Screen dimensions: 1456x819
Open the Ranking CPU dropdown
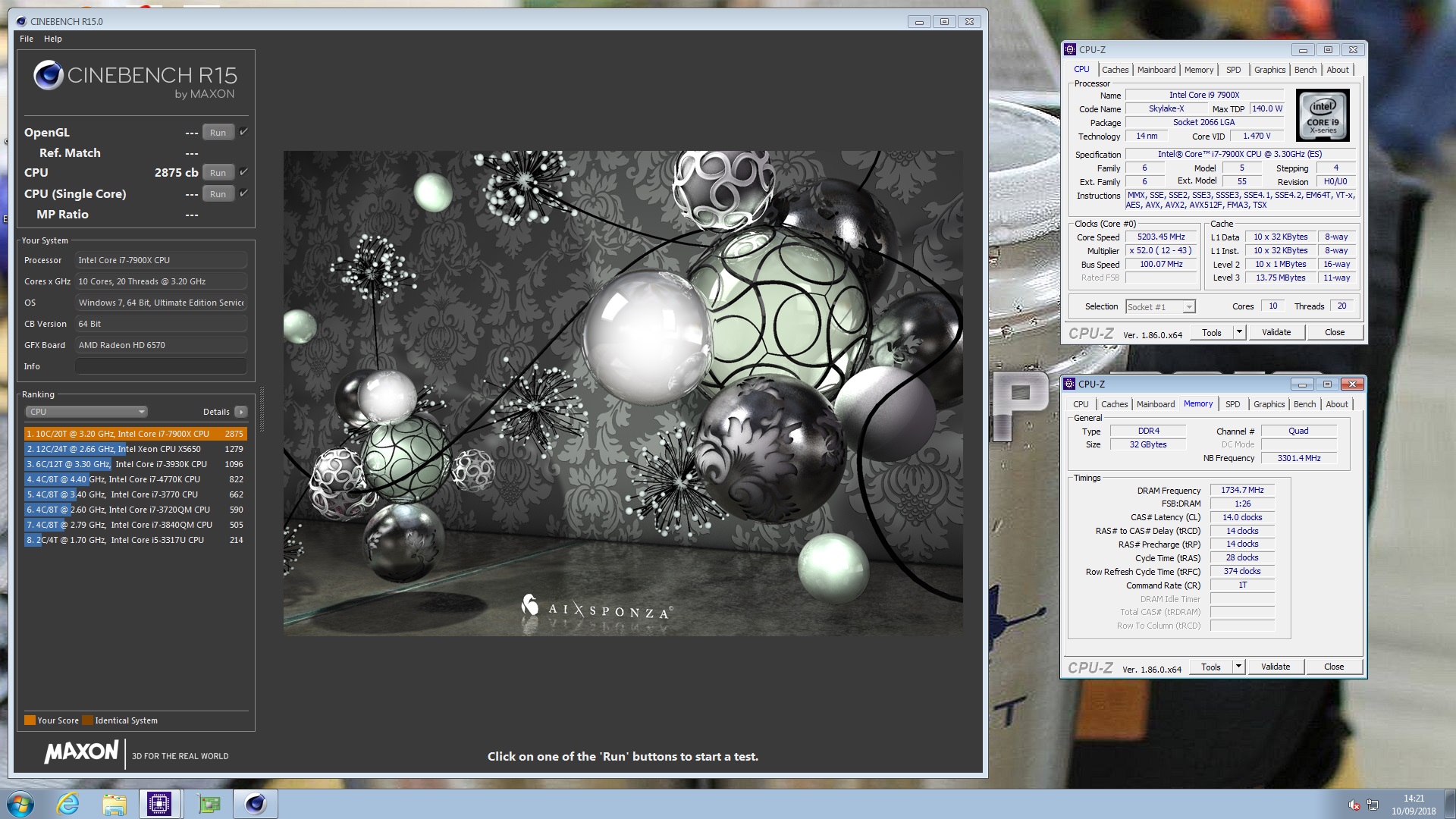click(86, 412)
